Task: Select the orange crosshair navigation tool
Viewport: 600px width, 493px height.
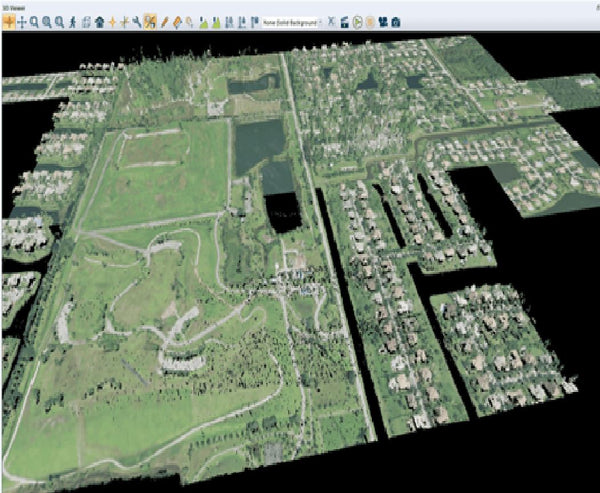Action: pyautogui.click(x=8, y=20)
